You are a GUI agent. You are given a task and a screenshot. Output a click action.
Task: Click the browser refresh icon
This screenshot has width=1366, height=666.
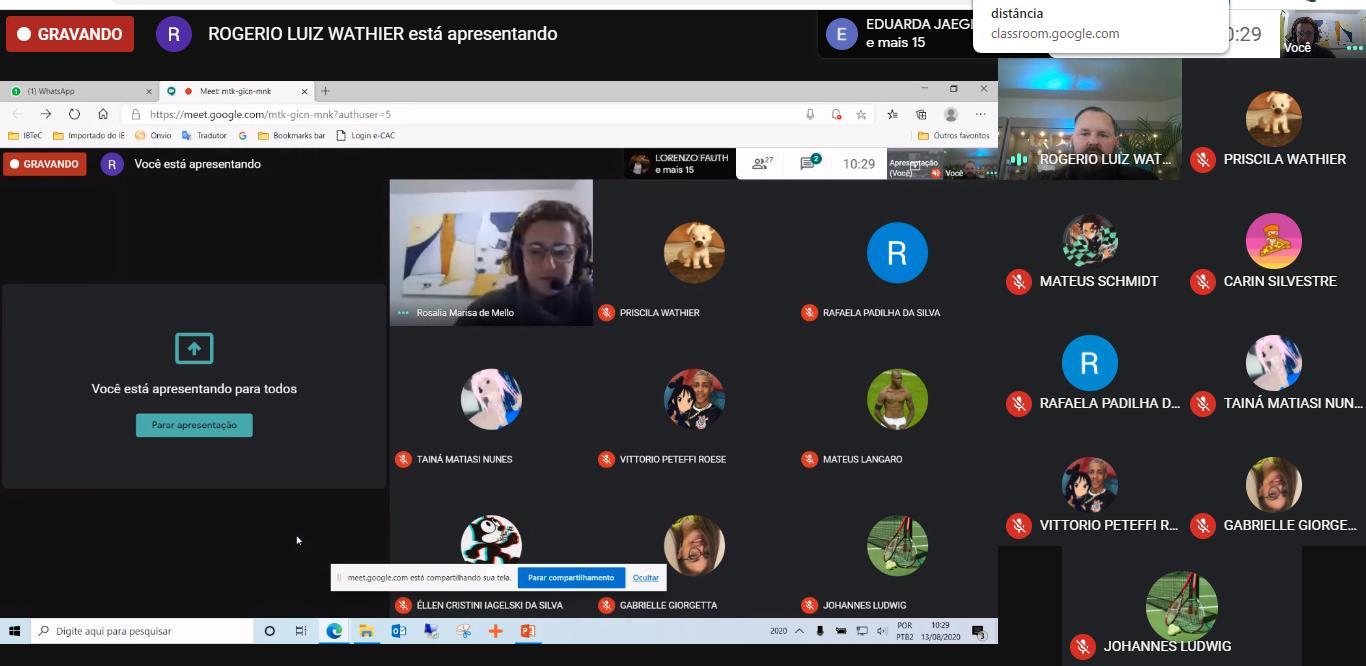(74, 114)
